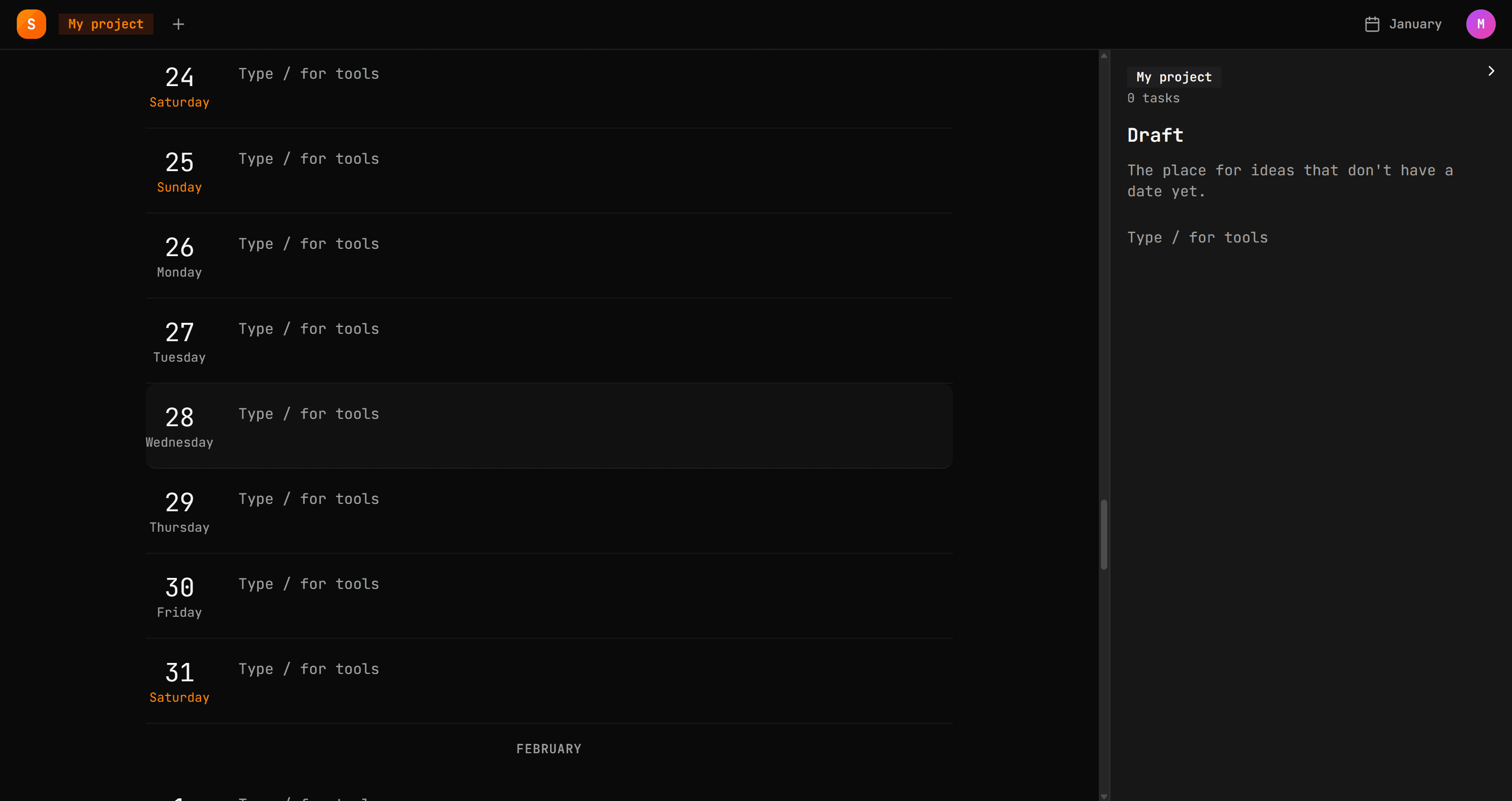1512x801 pixels.
Task: Click the Draft panel note input
Action: click(x=1311, y=238)
